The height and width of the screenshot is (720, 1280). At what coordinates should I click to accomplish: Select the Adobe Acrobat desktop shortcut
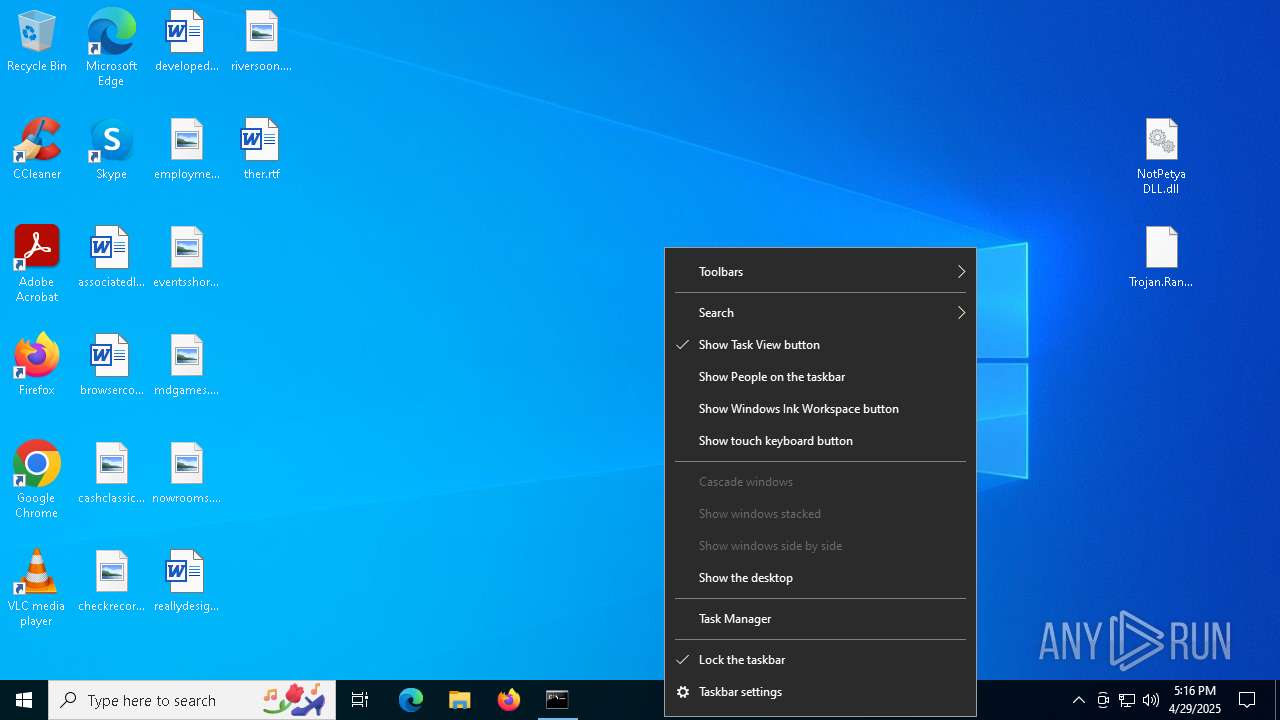point(37,265)
